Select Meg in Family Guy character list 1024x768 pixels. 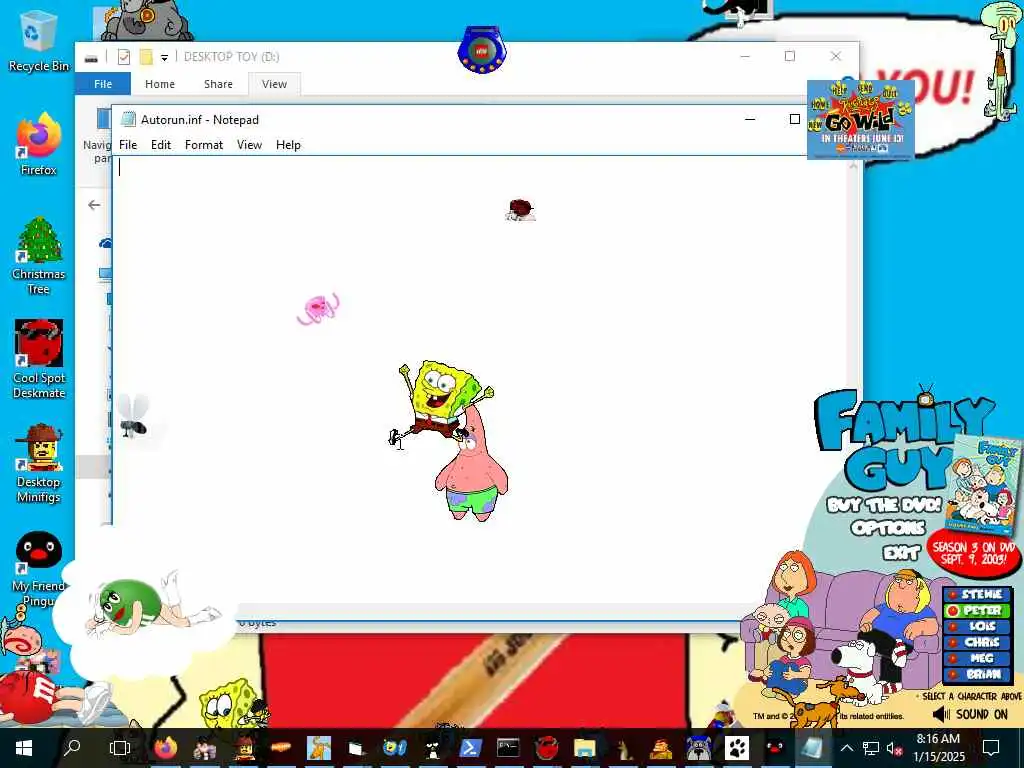(978, 658)
